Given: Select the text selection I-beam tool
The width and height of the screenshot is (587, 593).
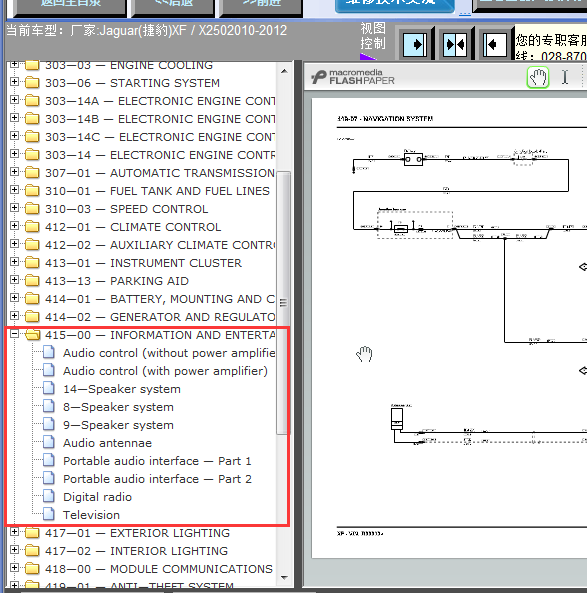Looking at the screenshot, I should coord(565,77).
